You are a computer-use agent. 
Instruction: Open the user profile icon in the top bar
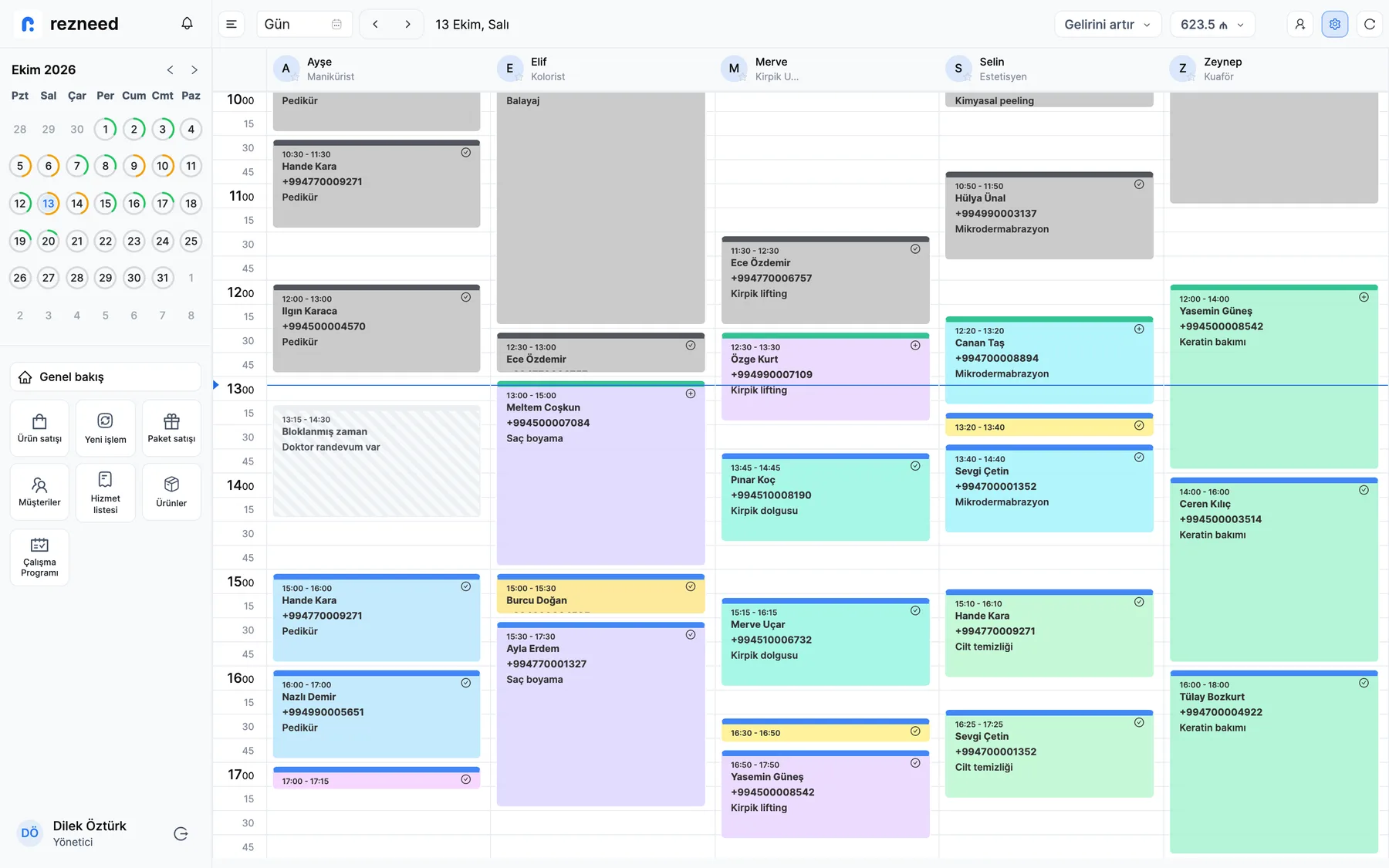point(1300,24)
